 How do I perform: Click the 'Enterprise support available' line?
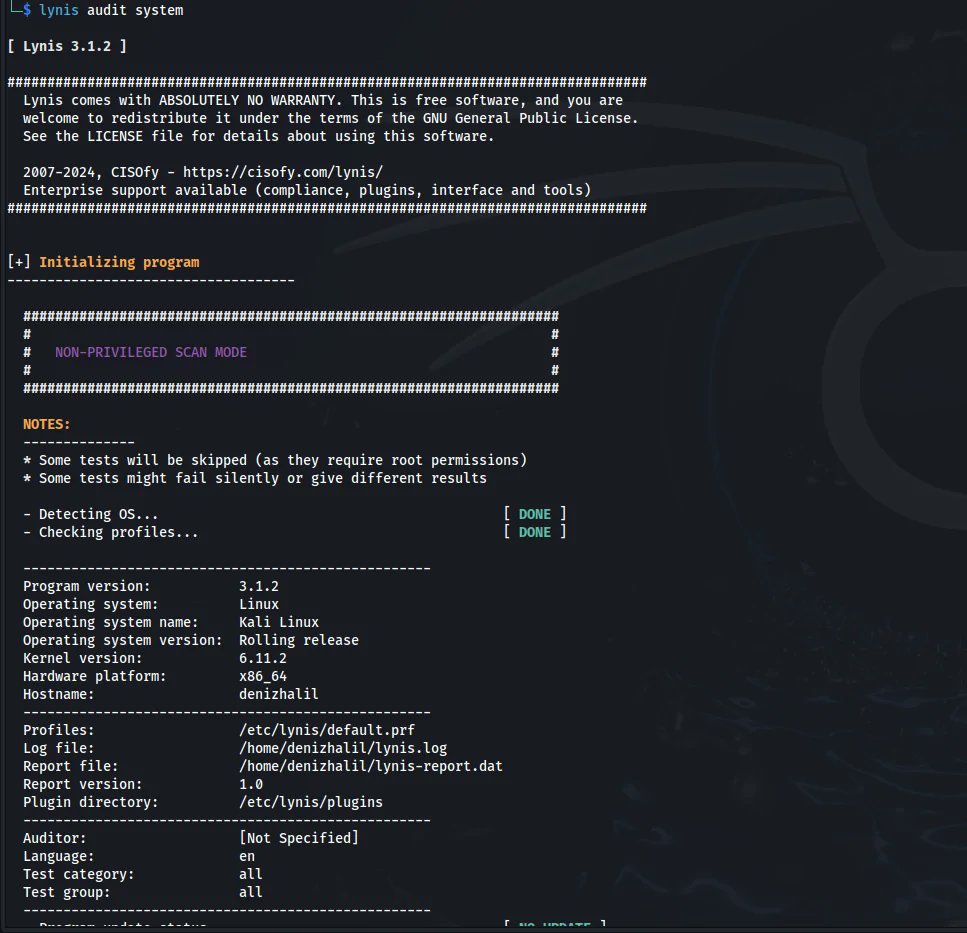point(307,190)
